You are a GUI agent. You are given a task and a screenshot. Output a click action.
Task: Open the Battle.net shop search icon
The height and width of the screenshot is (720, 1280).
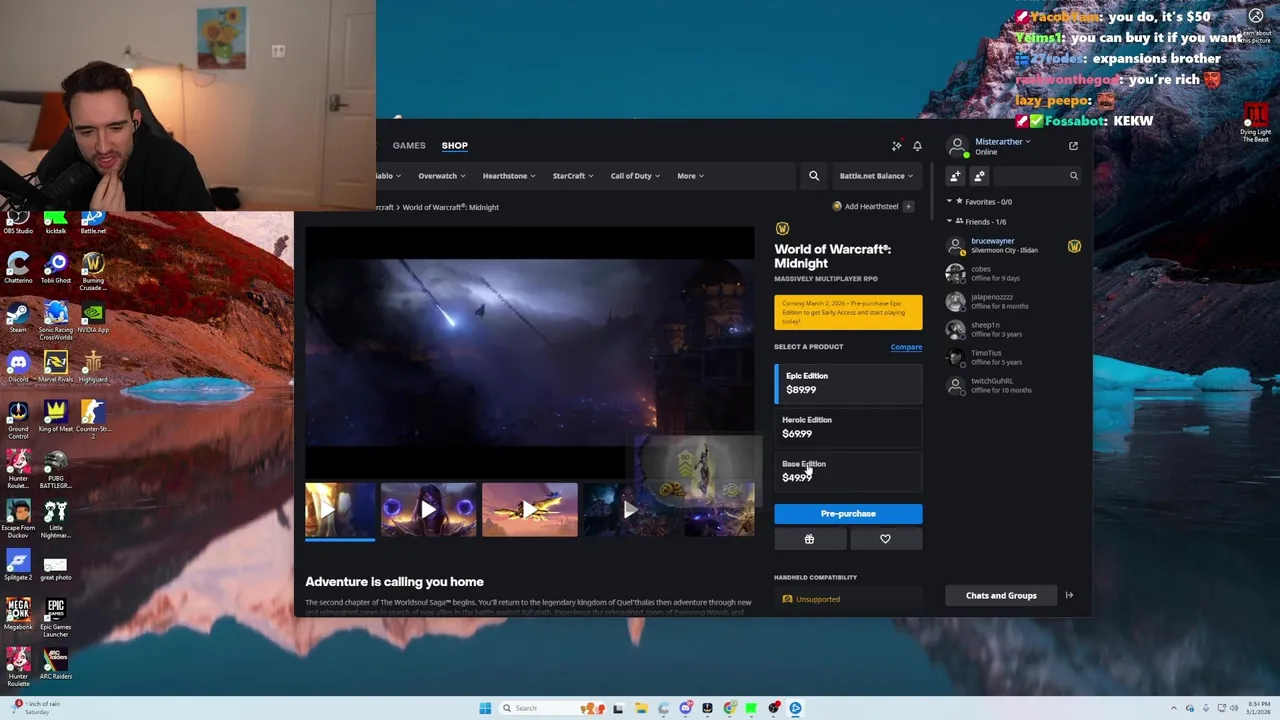click(814, 176)
